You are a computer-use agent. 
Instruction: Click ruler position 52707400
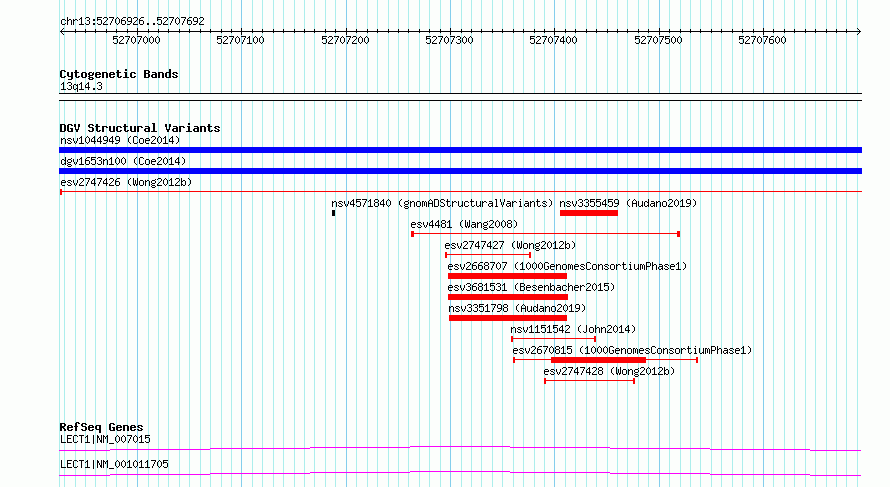[553, 40]
